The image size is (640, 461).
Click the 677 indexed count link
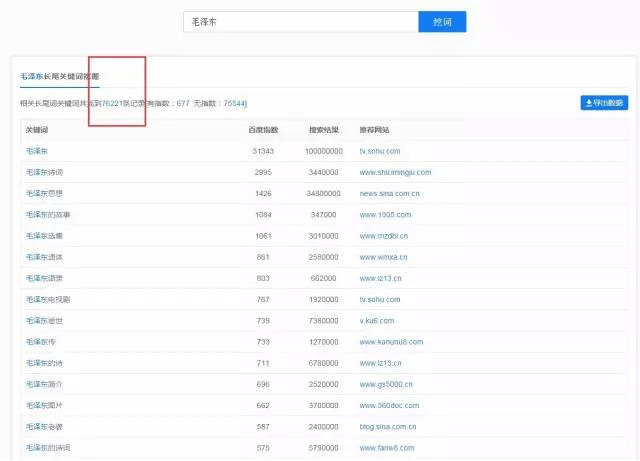click(x=183, y=103)
